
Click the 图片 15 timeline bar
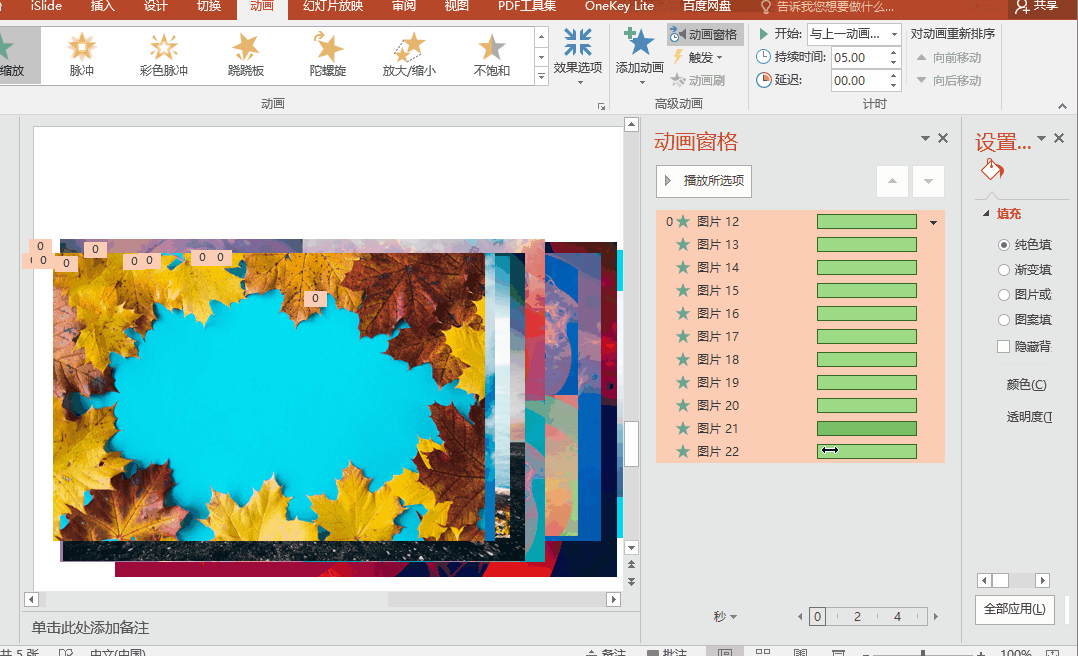click(867, 290)
